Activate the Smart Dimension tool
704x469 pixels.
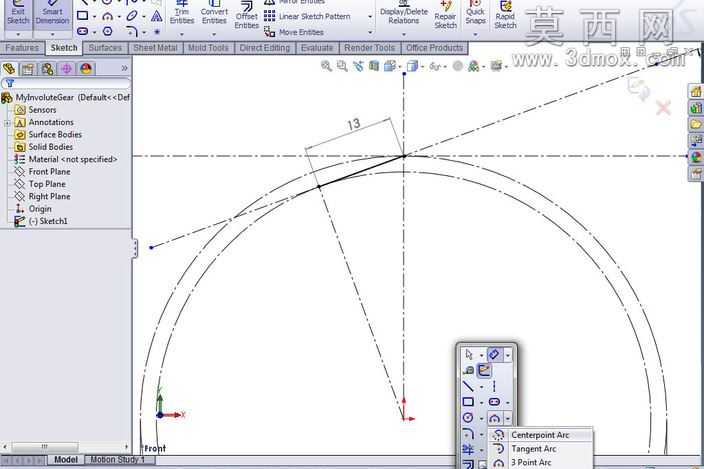pyautogui.click(x=53, y=13)
